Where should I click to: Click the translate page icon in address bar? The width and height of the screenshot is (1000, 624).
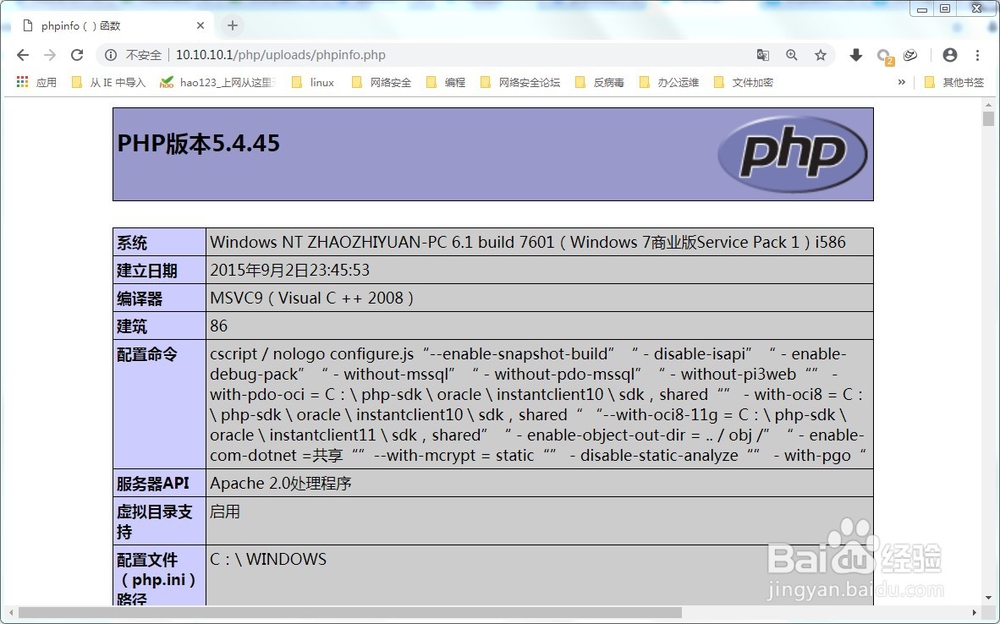tap(763, 55)
